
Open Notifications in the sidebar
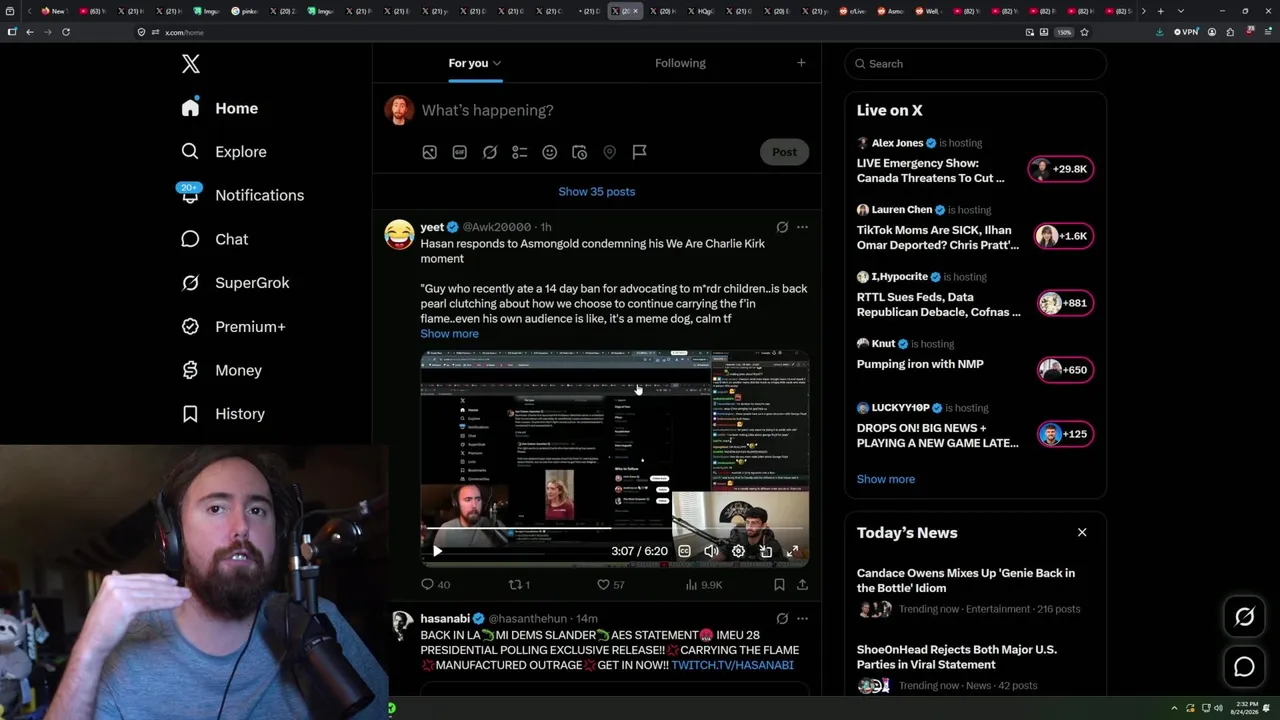[242, 195]
